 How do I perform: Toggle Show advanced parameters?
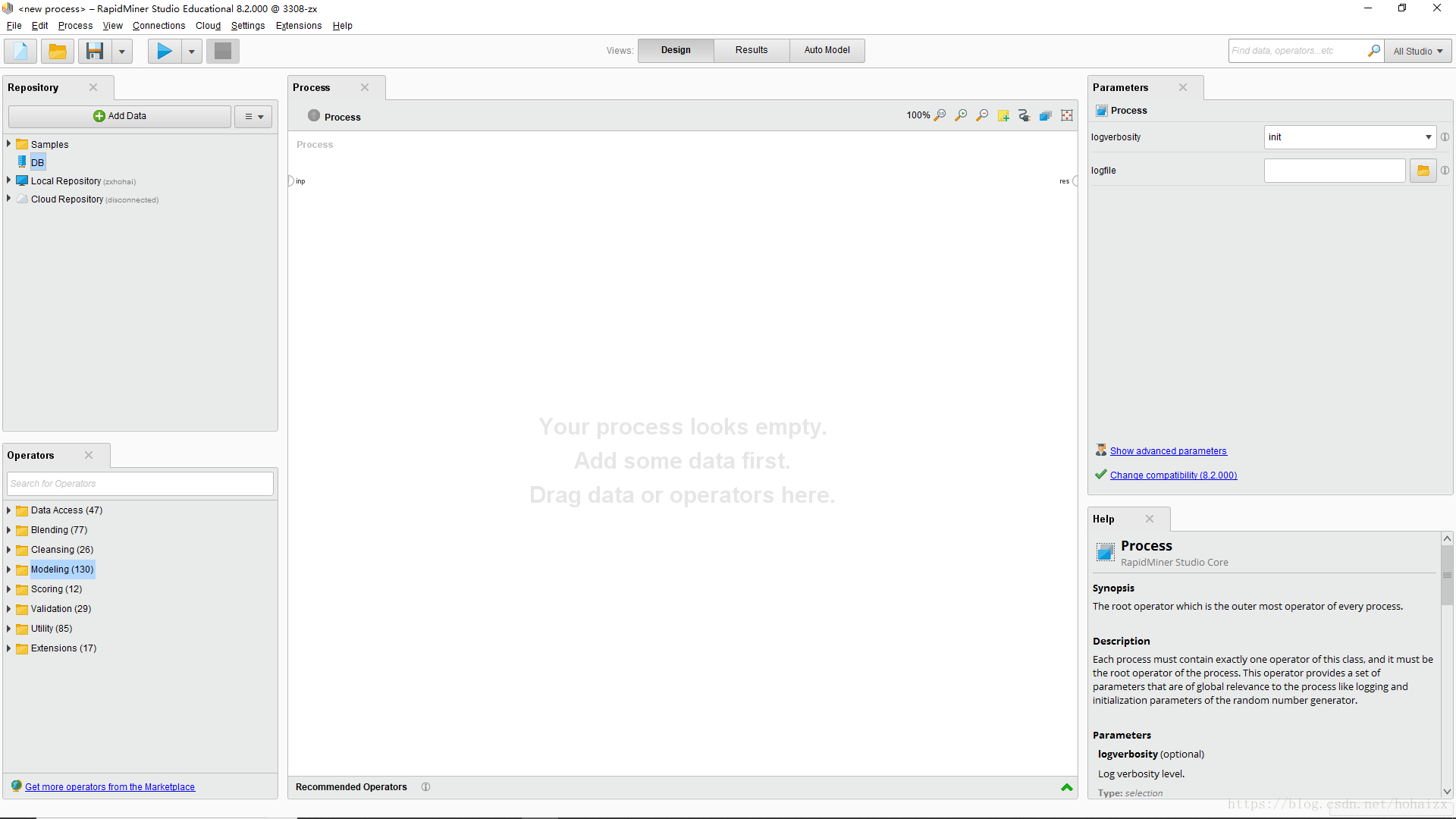pos(1168,451)
